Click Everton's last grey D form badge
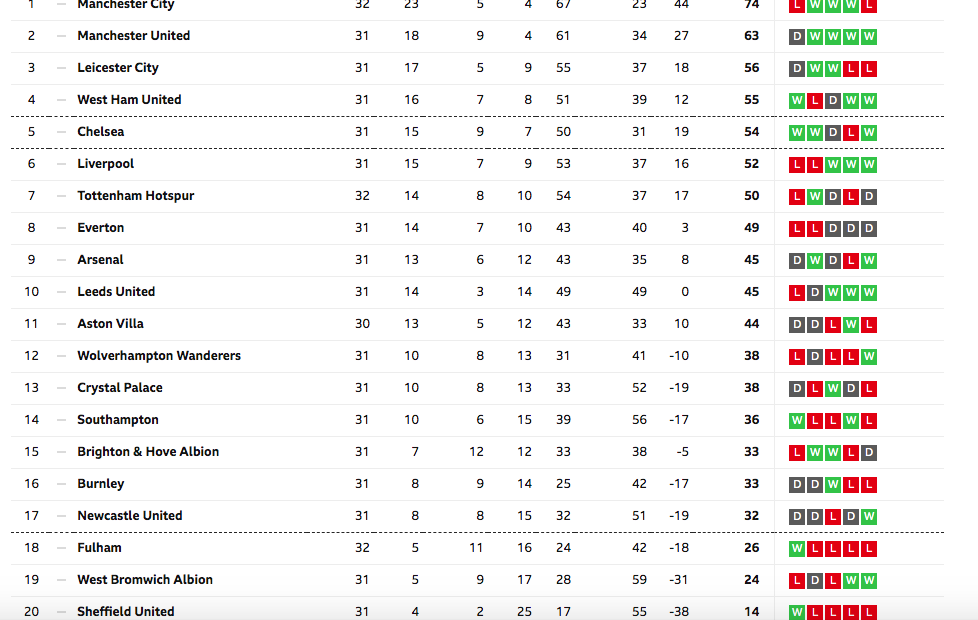This screenshot has height=620, width=978. tap(869, 229)
